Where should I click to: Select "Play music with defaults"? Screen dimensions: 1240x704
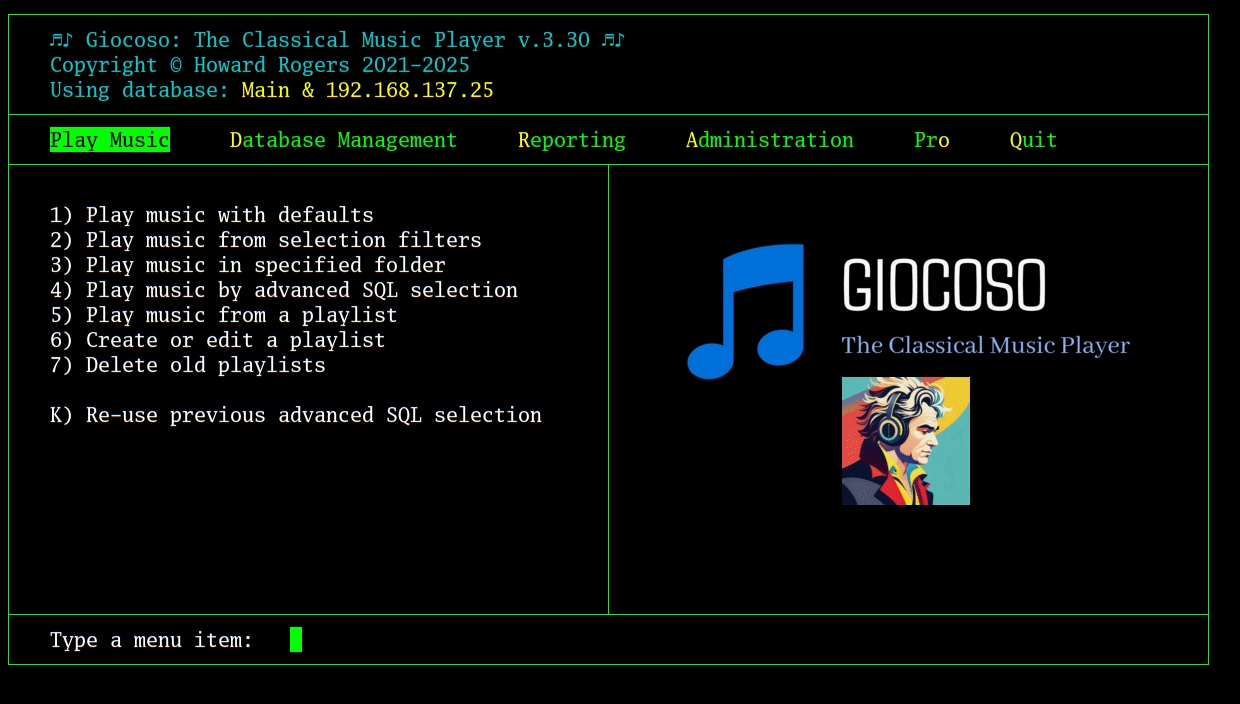(211, 214)
